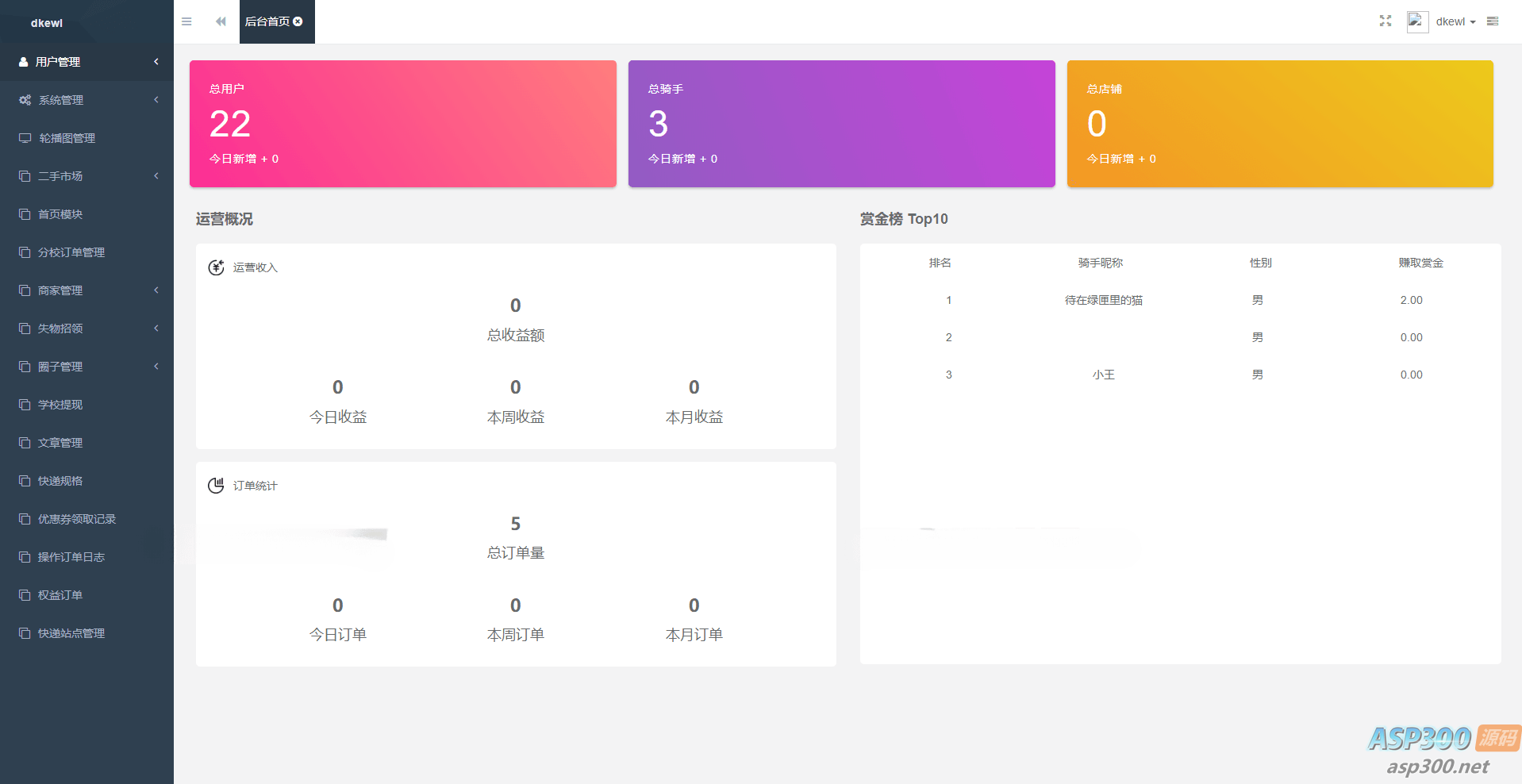Click the 运营收入 yen icon

click(216, 267)
